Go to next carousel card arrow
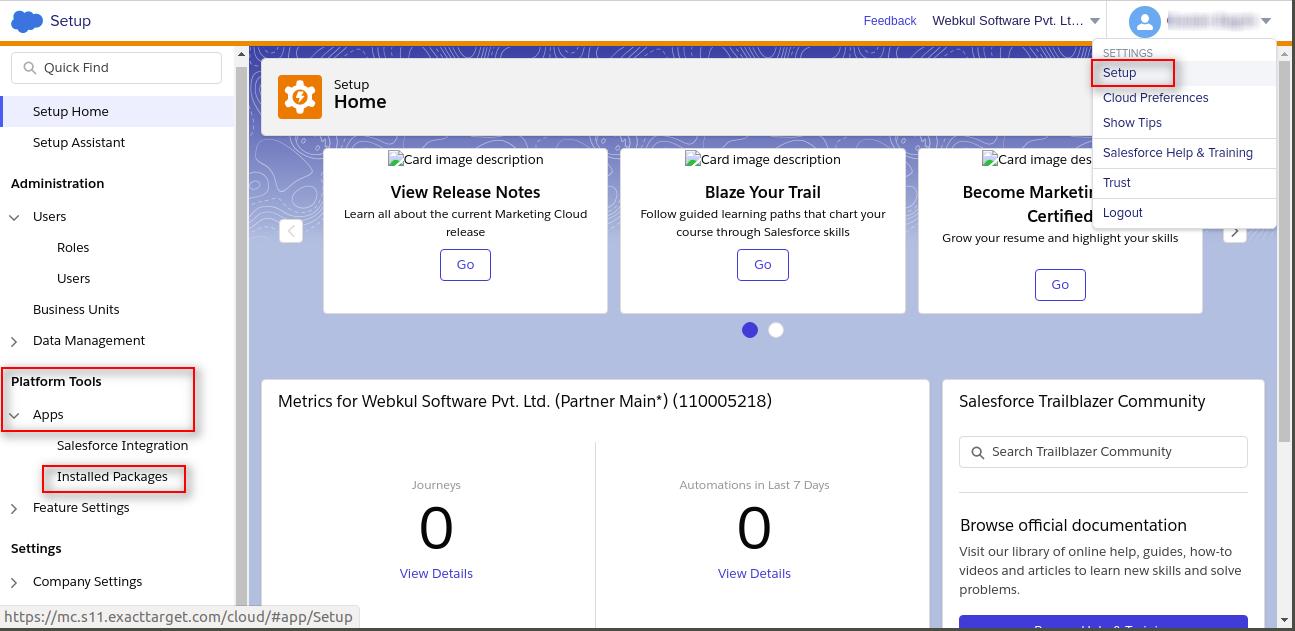 (1235, 231)
